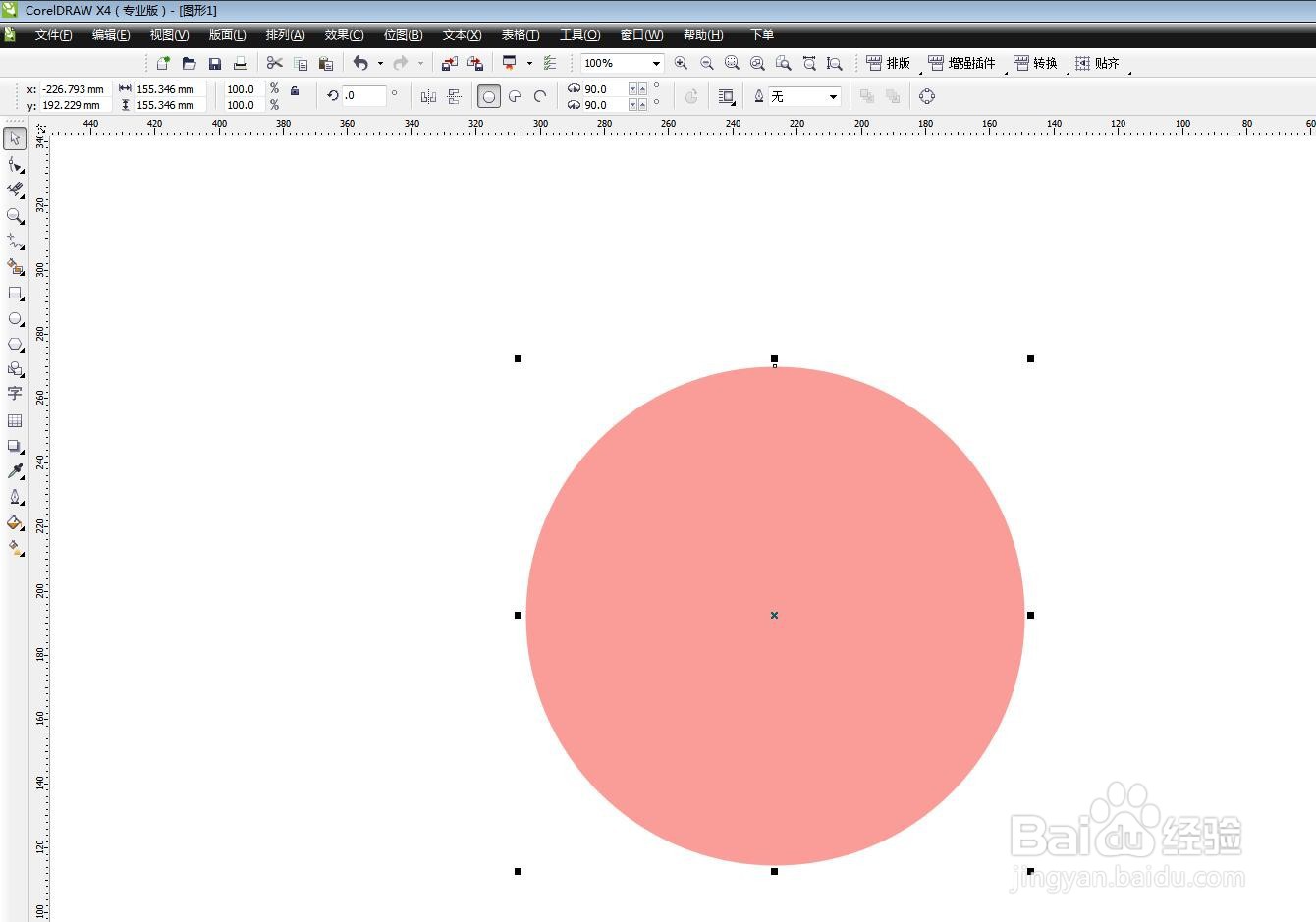The width and height of the screenshot is (1316, 922).
Task: Select the Pick tool in toolbox
Action: 15,138
